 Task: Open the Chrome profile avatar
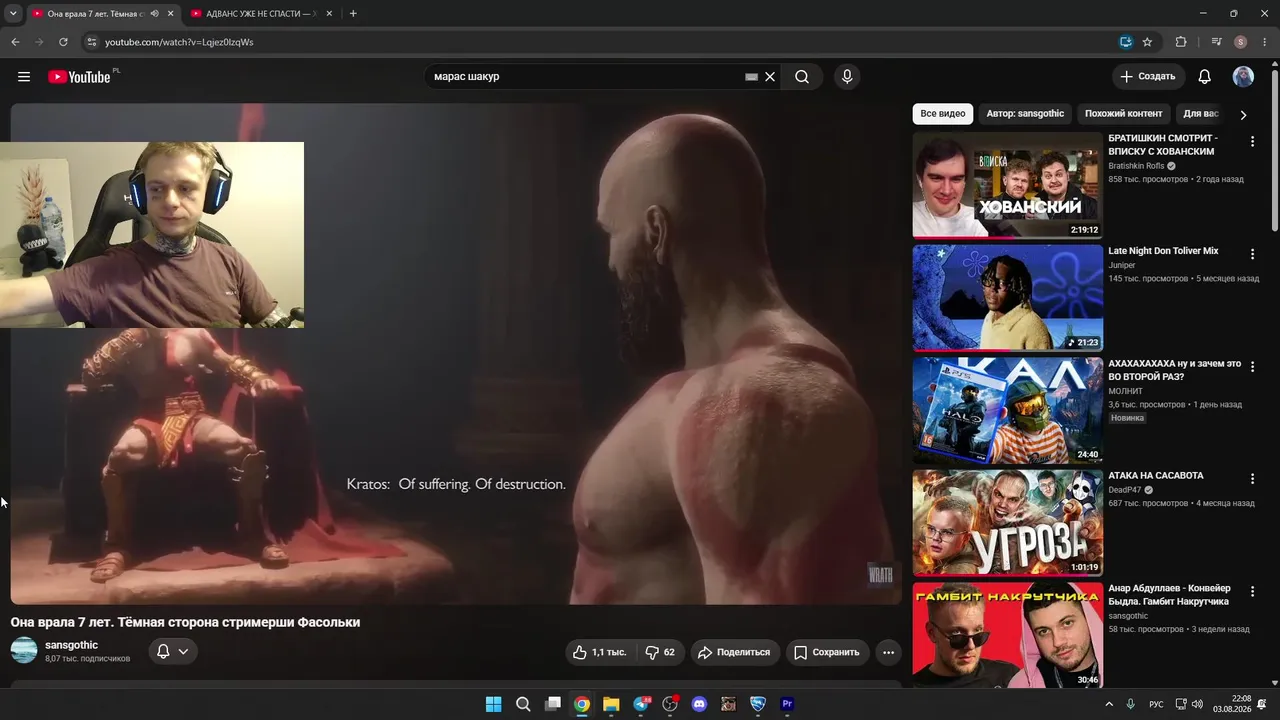(x=1241, y=42)
